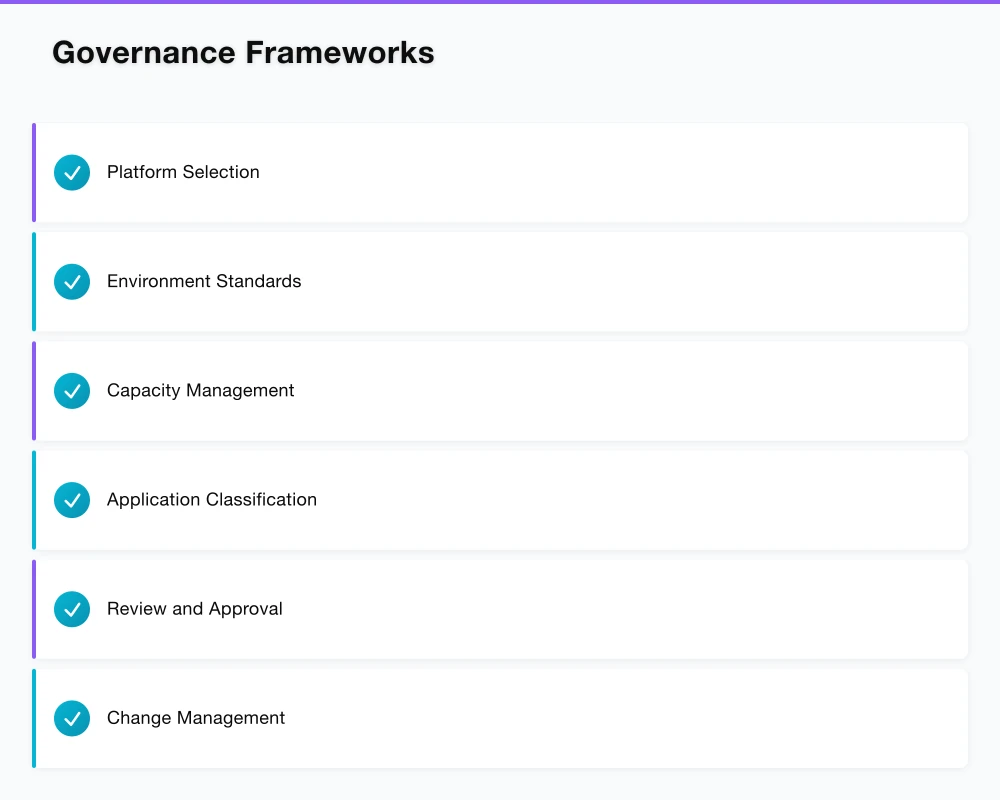Viewport: 1000px width, 800px height.
Task: Click the teal accent bar on Application Classification card
Action: [34, 500]
